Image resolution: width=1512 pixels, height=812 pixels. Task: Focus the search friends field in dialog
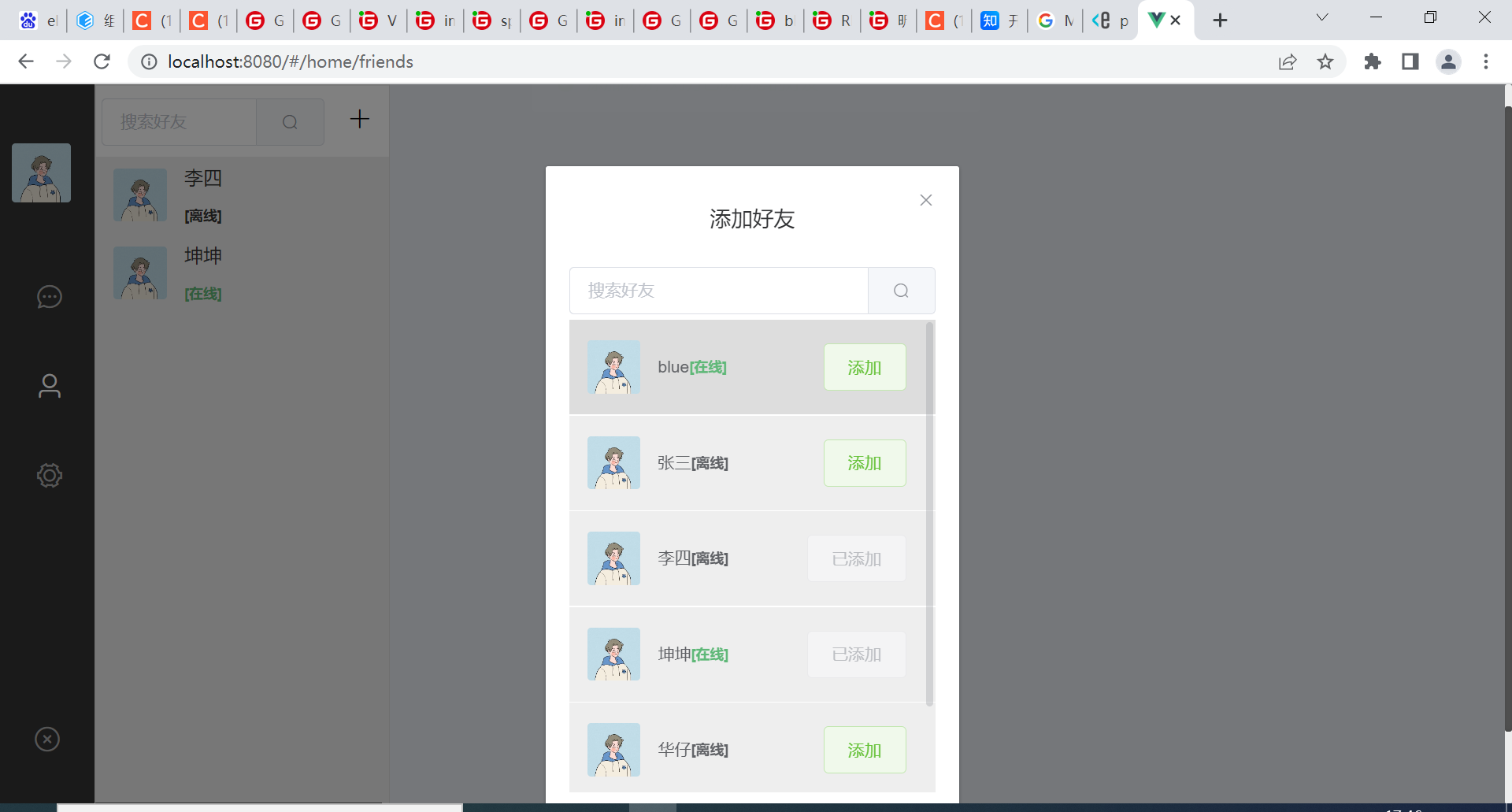[718, 291]
